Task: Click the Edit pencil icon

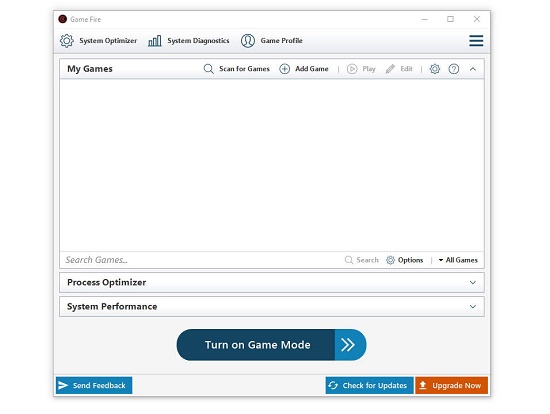Action: tap(390, 69)
